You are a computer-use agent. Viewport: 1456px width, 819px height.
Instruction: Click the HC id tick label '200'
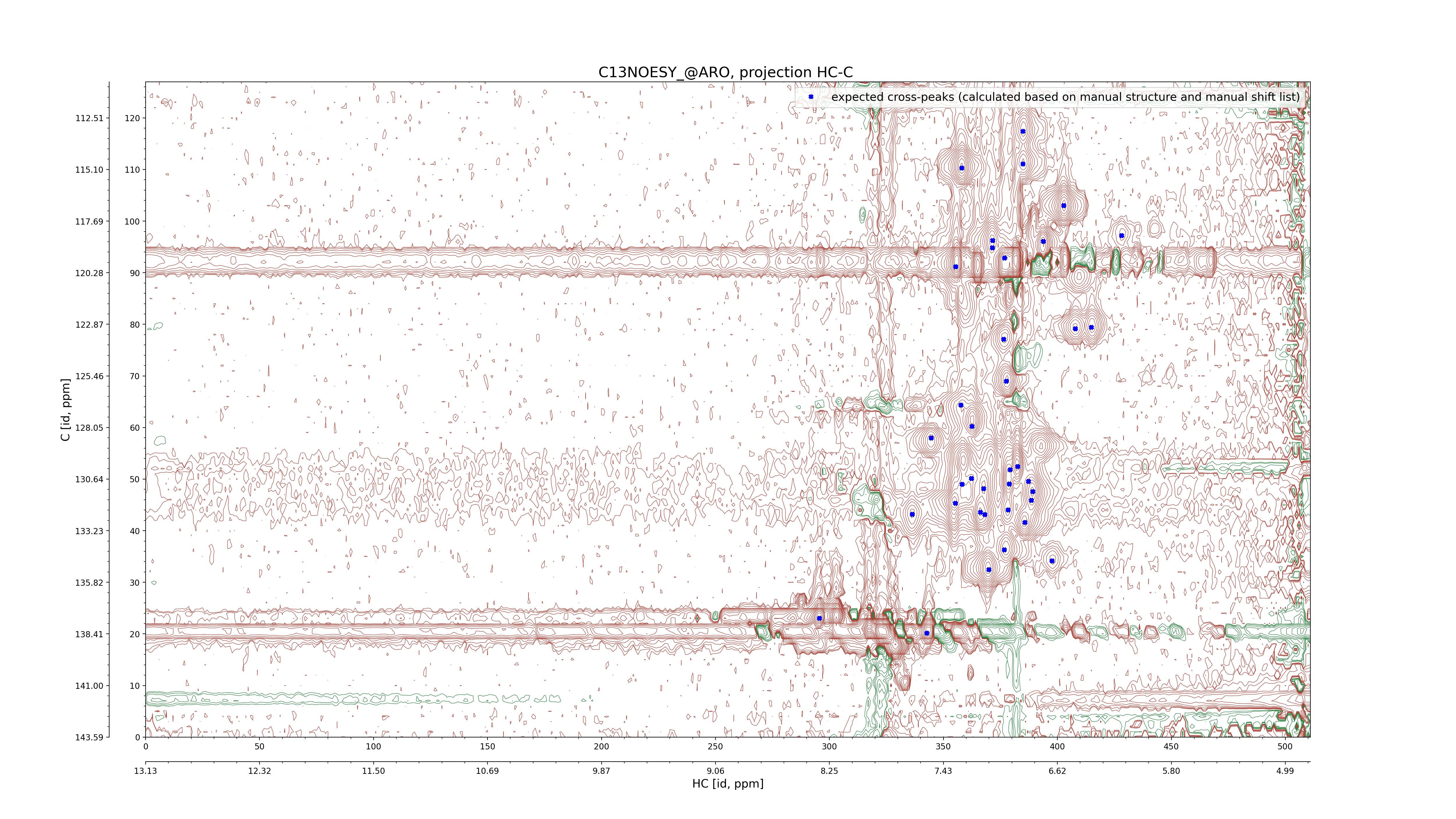coord(601,747)
